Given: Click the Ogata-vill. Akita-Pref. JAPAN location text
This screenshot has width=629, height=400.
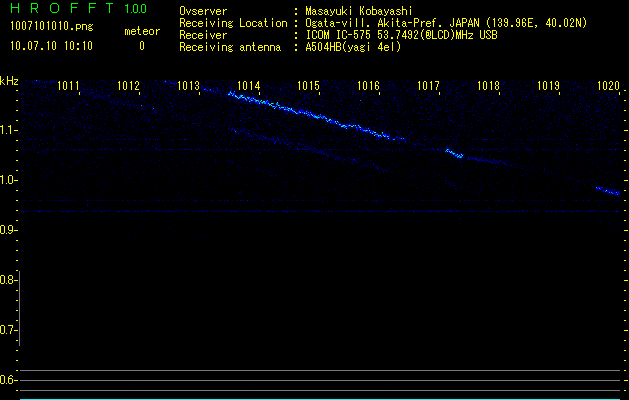Looking at the screenshot, I should click(x=446, y=23).
